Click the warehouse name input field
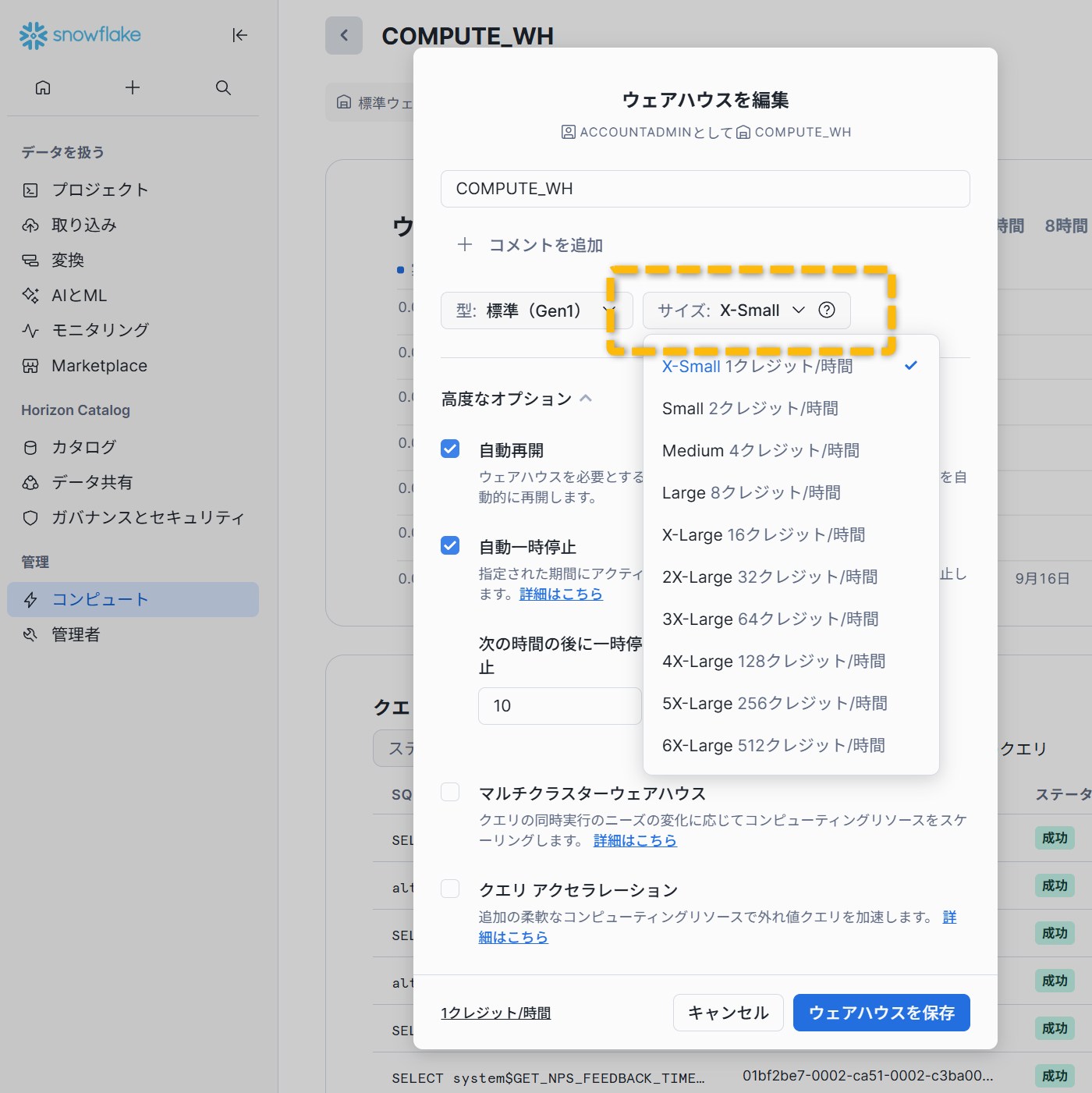Image resolution: width=1092 pixels, height=1093 pixels. point(704,189)
